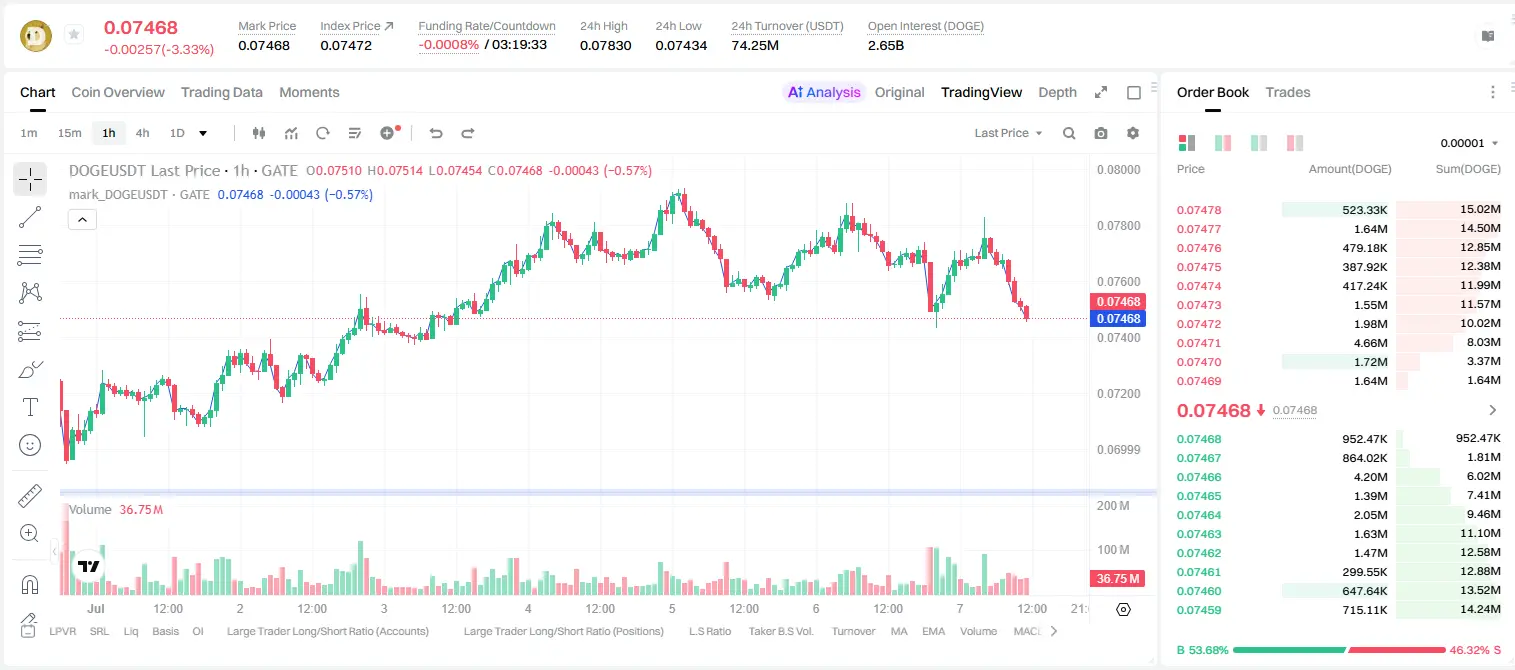The image size is (1515, 670).
Task: Expand more timeframes arrow next to 1D
Action: pos(203,133)
